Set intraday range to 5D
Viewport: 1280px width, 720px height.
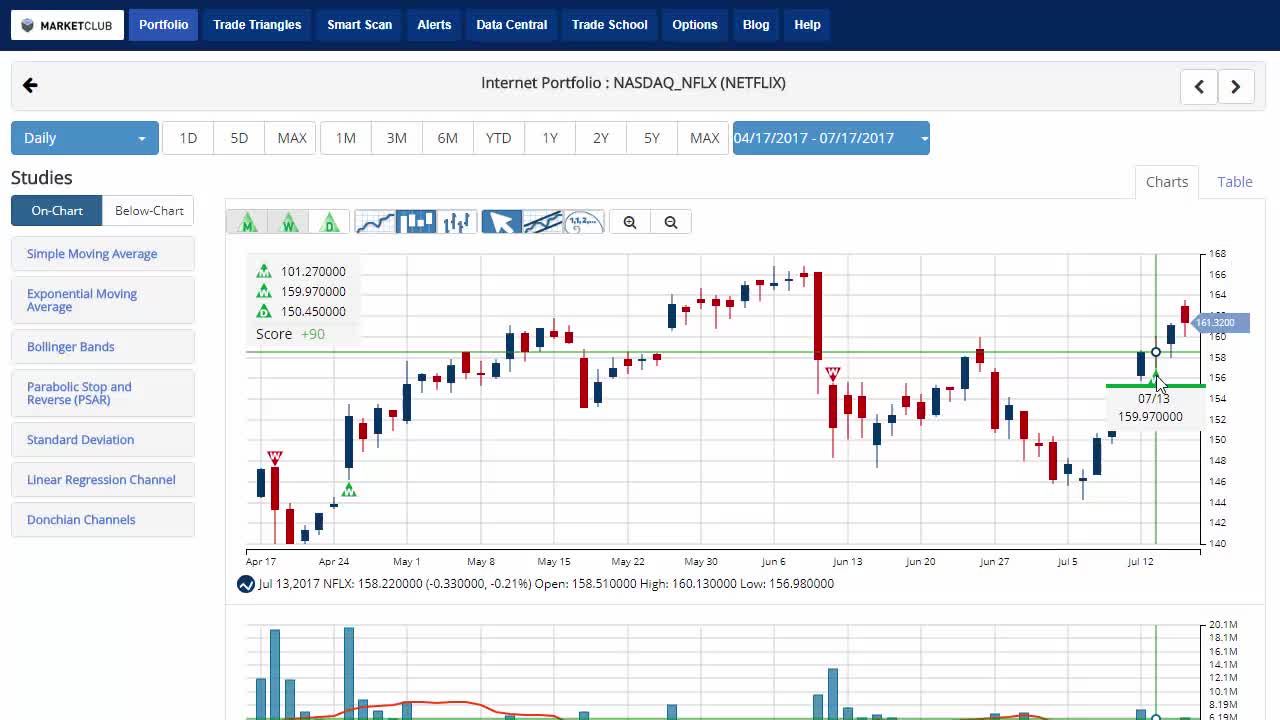239,138
